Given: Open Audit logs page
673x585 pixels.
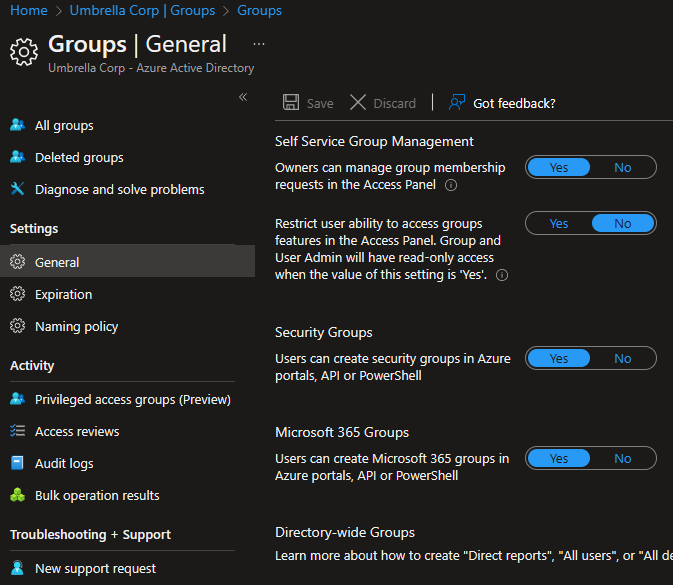Looking at the screenshot, I should point(127,463).
